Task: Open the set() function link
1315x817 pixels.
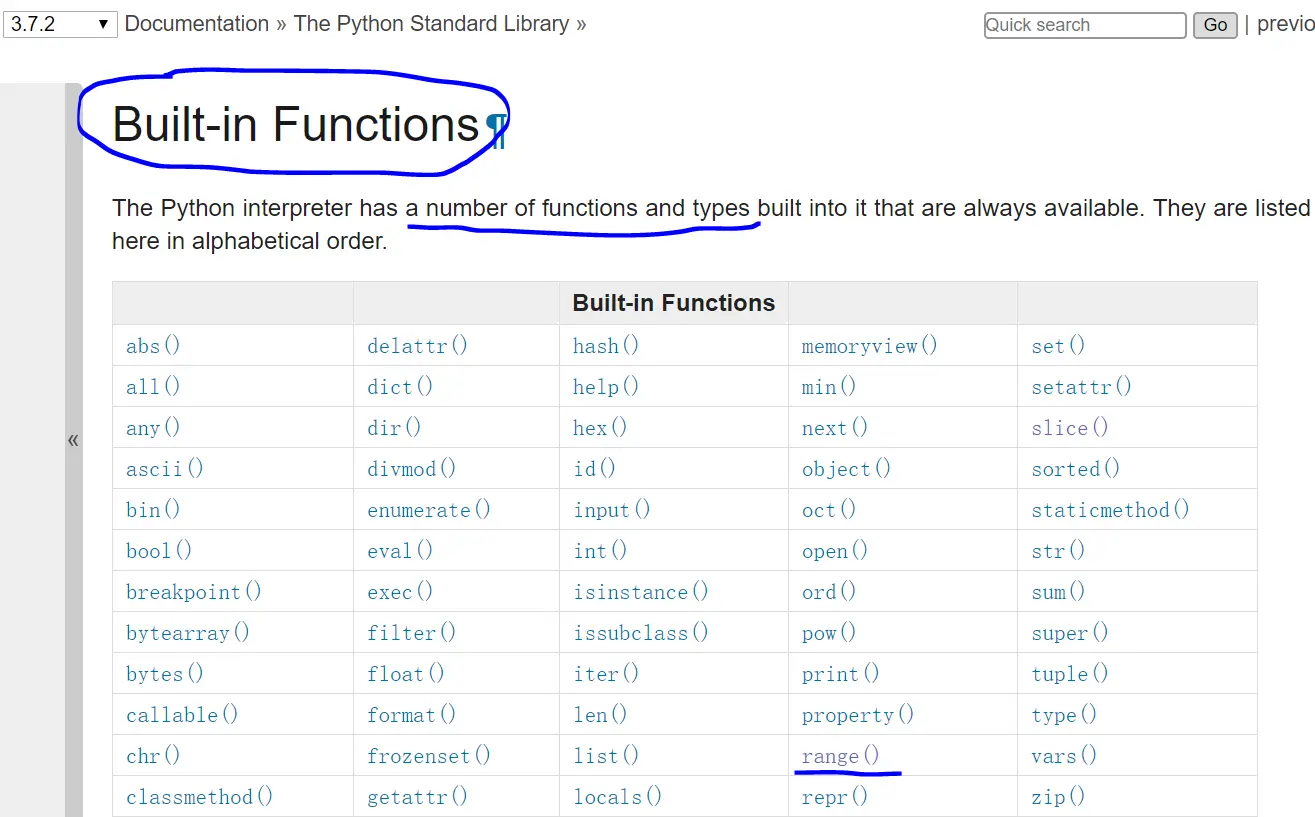Action: point(1058,346)
